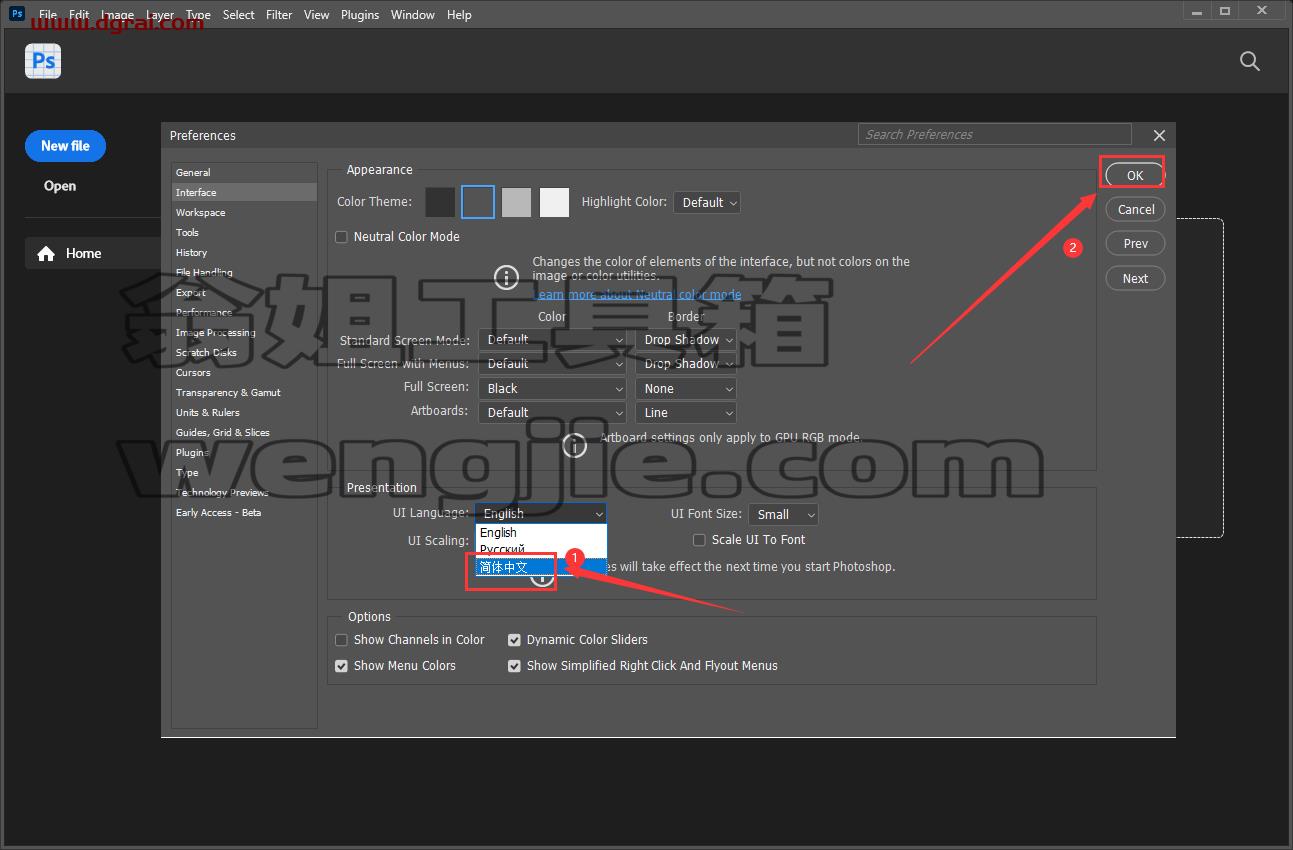Screen dimensions: 1293x850
Task: Click the Artboard settings info icon
Action: pyautogui.click(x=574, y=445)
